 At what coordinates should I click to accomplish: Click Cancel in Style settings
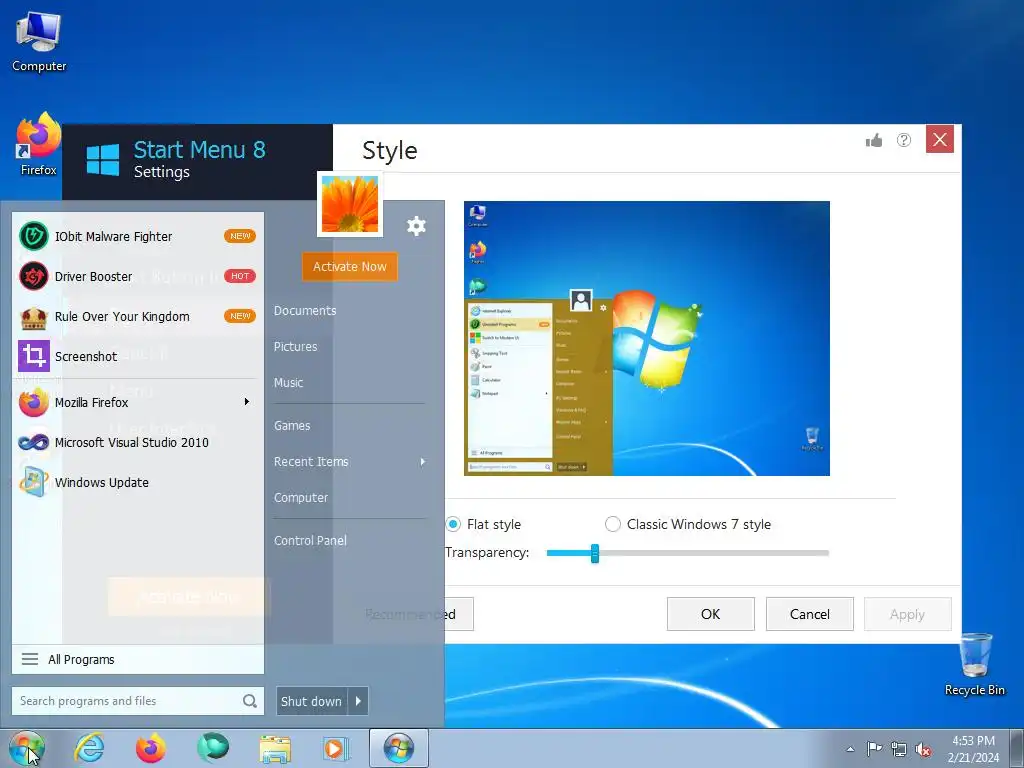click(810, 614)
